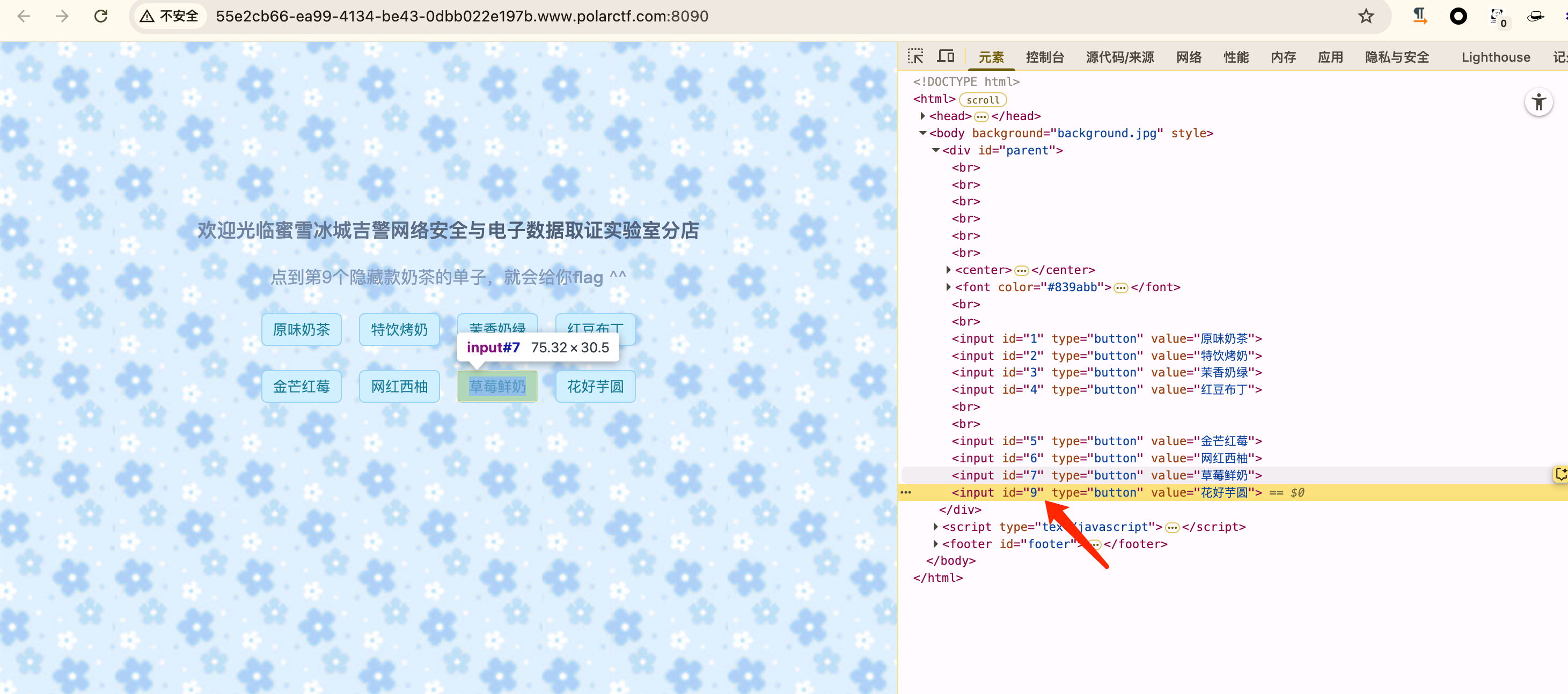Image resolution: width=1568 pixels, height=694 pixels.
Task: Expand the head element node
Action: point(923,115)
